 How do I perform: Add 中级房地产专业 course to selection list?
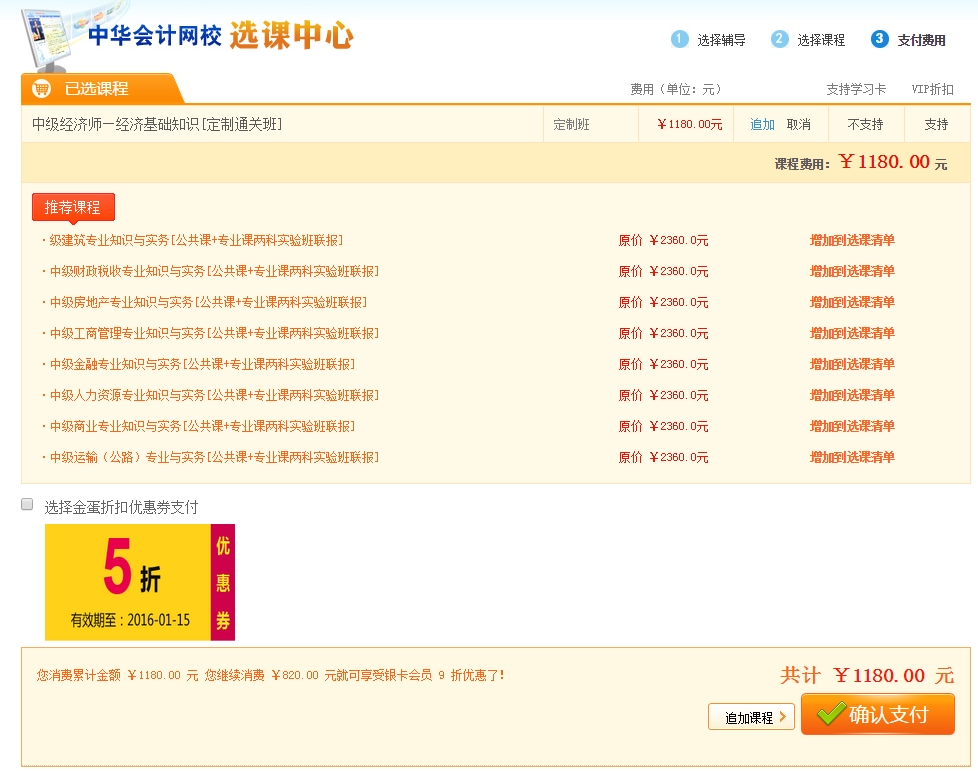[x=852, y=302]
